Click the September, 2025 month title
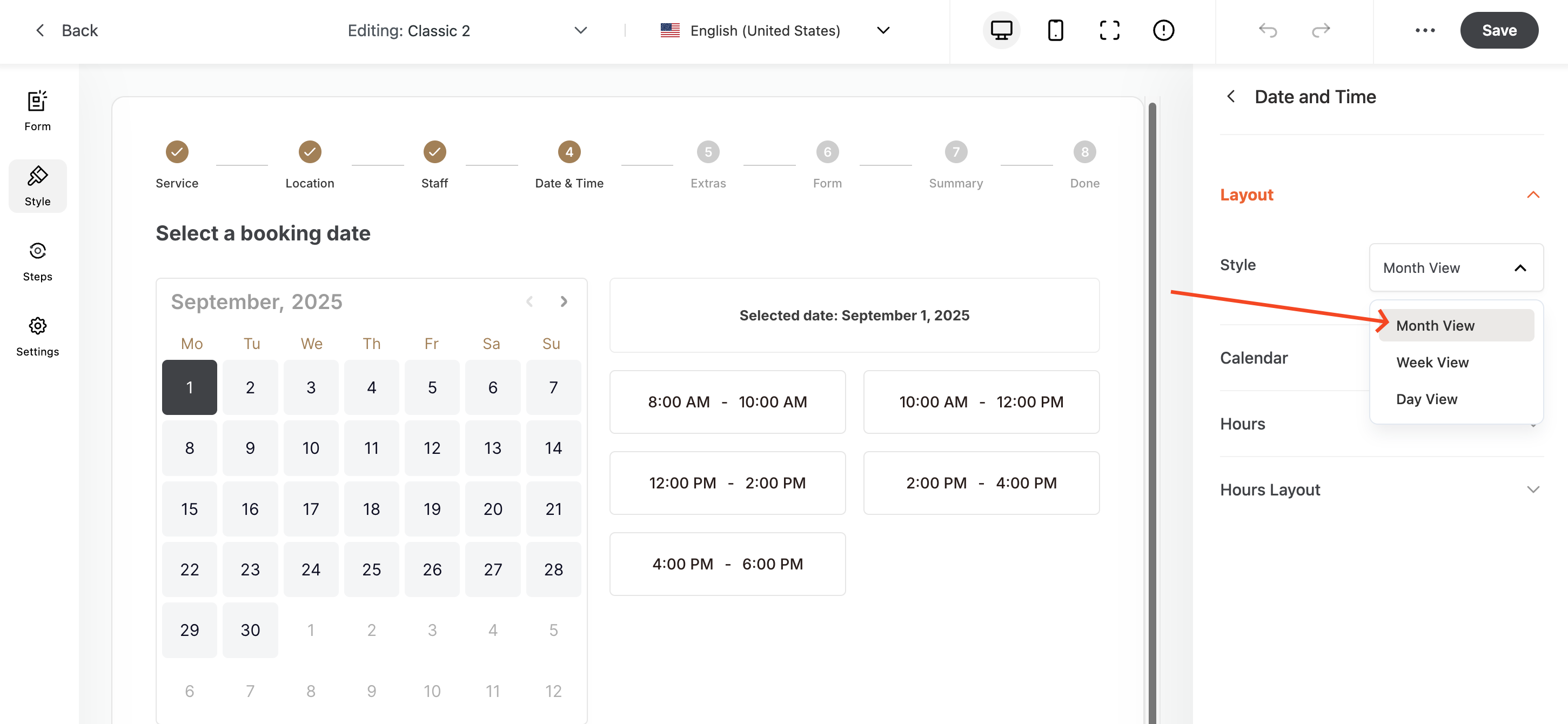Screen dimensions: 1568x724 click(x=256, y=301)
